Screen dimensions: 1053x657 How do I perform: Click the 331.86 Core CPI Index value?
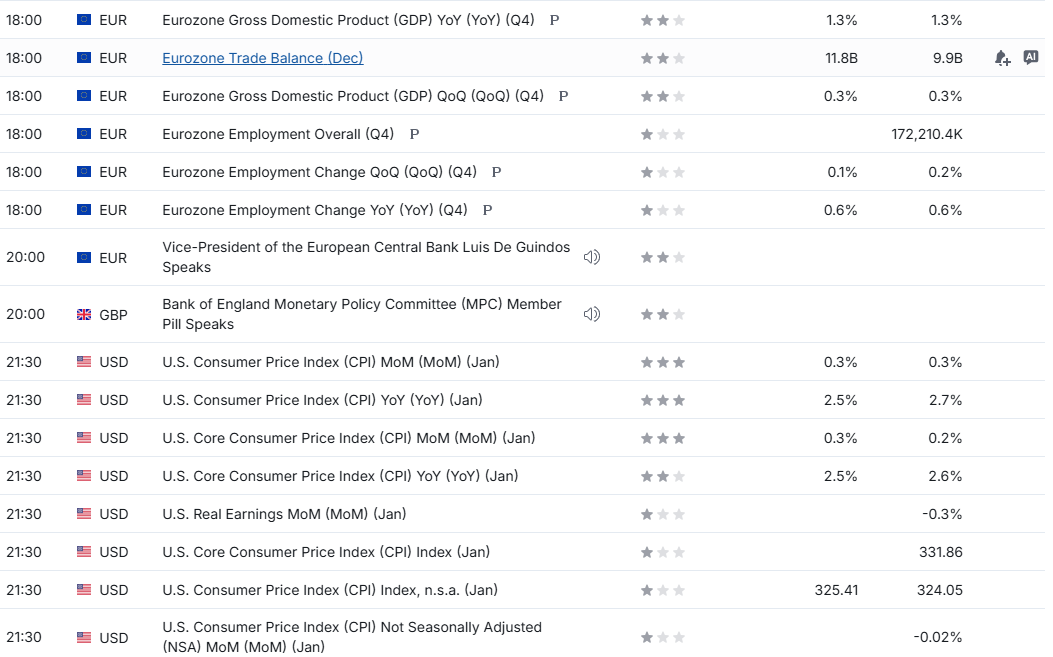pos(941,552)
